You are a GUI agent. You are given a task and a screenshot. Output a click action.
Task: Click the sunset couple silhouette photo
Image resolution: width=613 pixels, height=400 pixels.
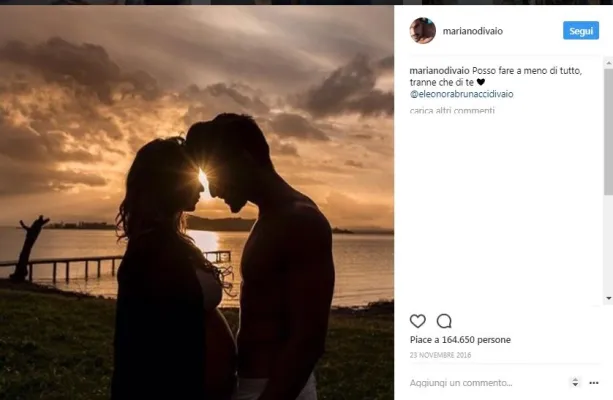coord(197,203)
